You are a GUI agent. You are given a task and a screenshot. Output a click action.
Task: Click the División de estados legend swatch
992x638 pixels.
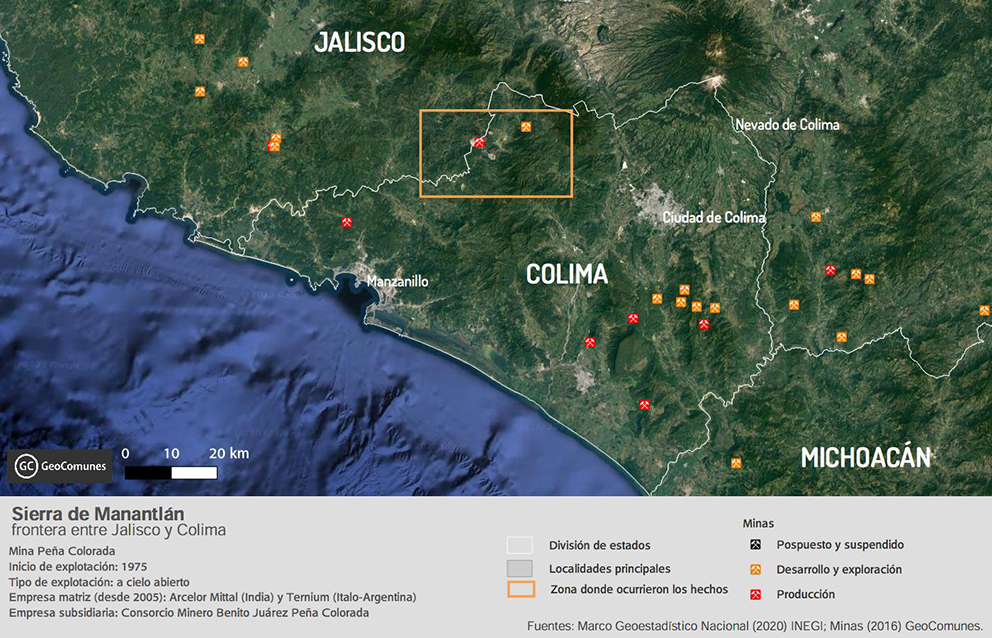[520, 545]
